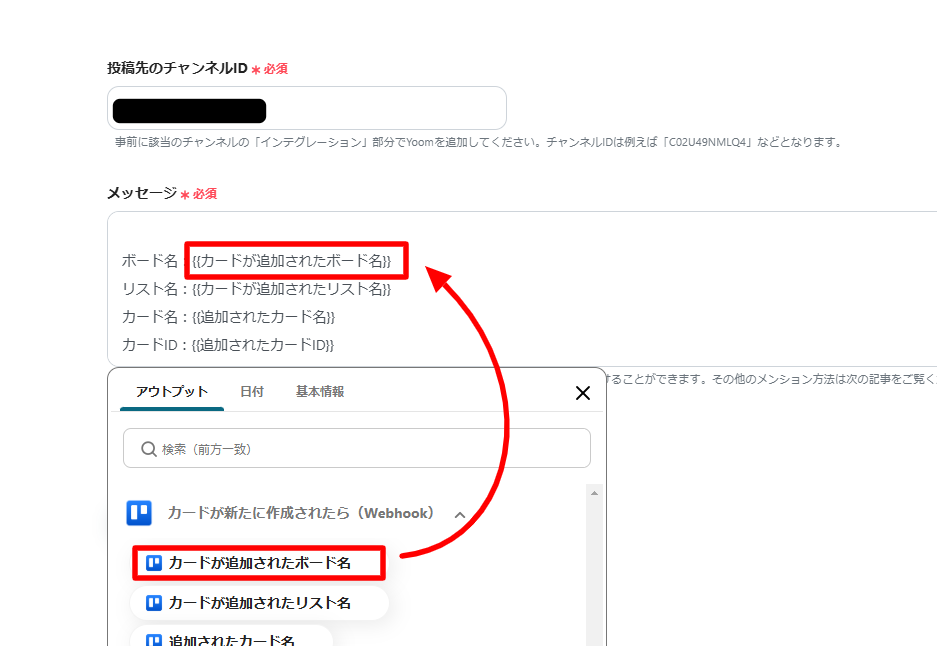The width and height of the screenshot is (937, 646).
Task: Close the output picker with X
Action: pyautogui.click(x=583, y=393)
